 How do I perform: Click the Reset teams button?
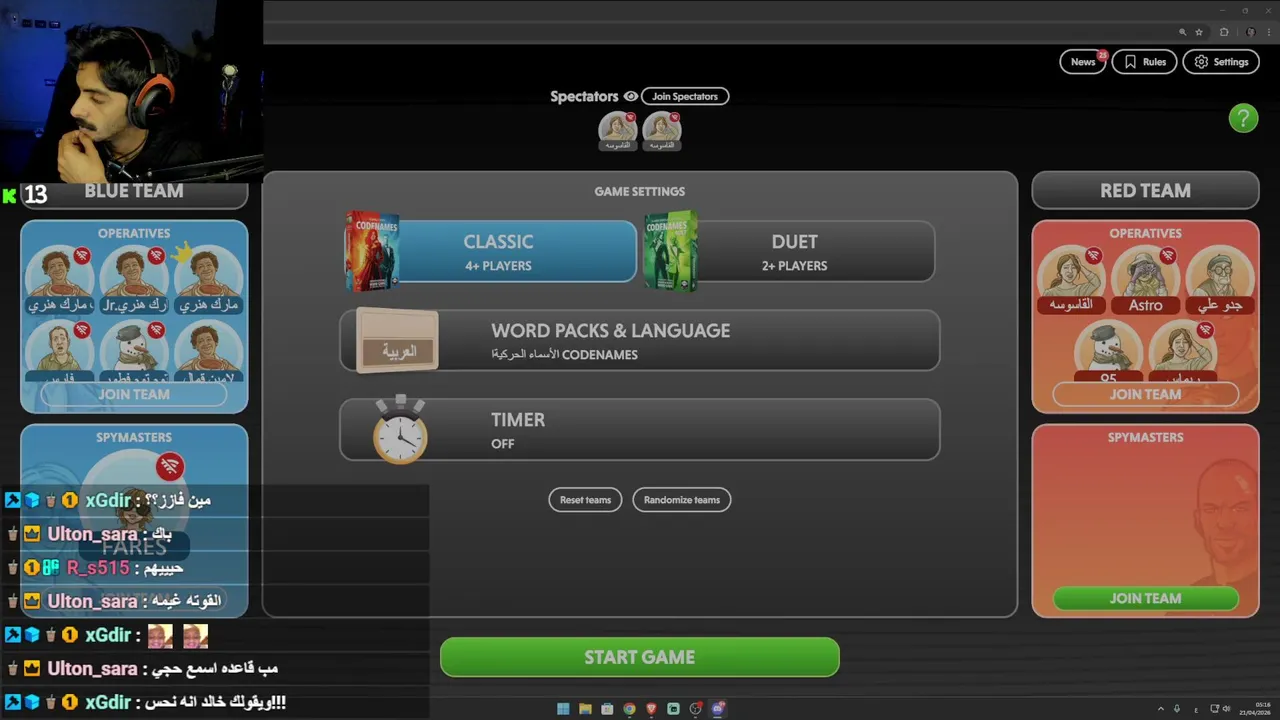[585, 500]
